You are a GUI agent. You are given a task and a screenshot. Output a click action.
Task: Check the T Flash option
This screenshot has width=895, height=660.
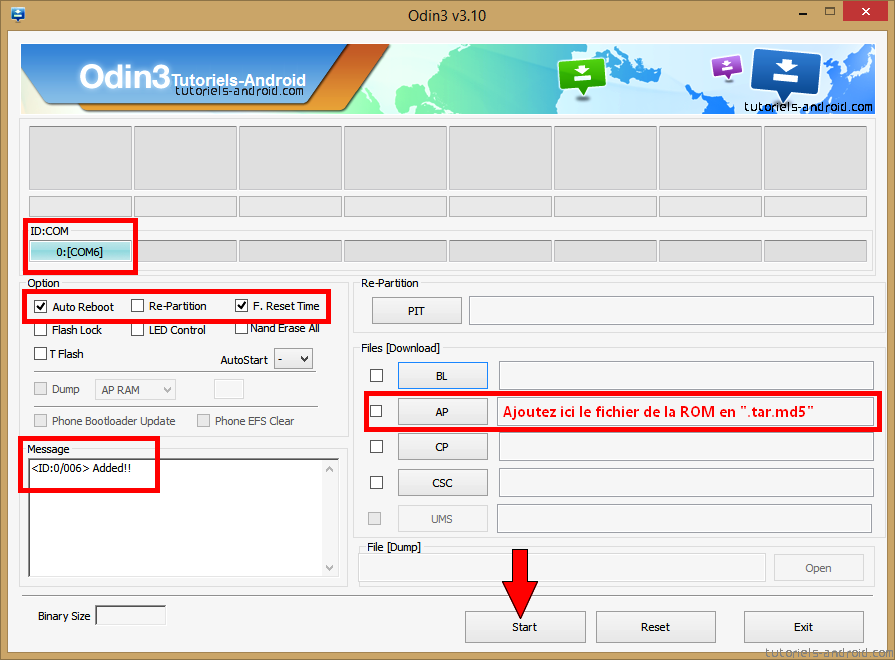41,353
